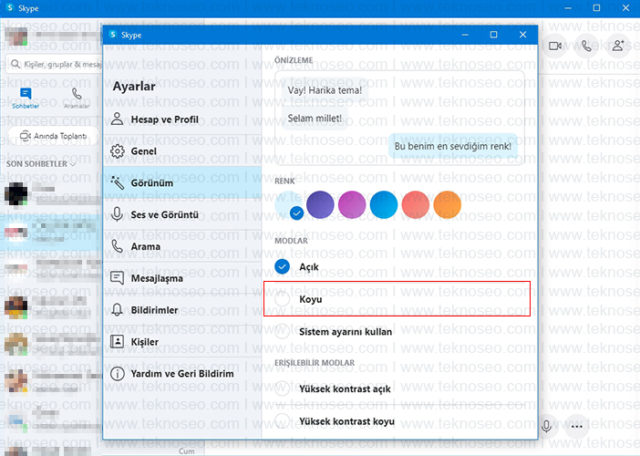Open Kişiler settings section

coord(182,342)
